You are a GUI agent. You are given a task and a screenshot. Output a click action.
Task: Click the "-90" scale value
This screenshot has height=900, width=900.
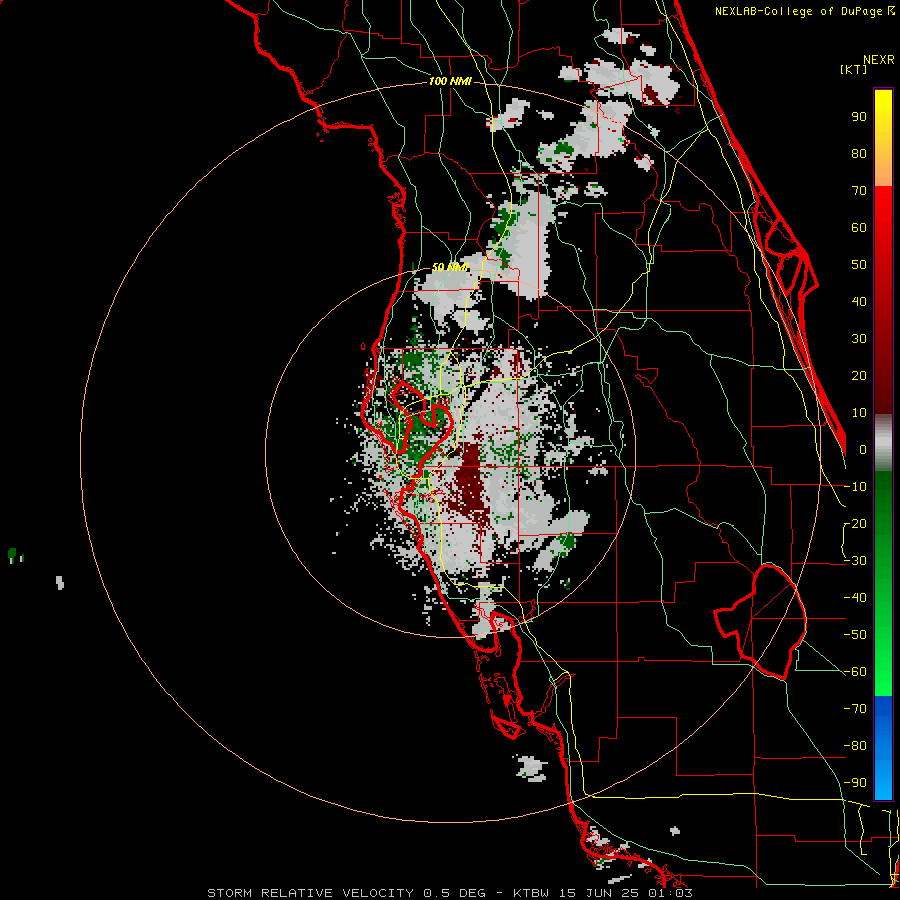click(855, 782)
